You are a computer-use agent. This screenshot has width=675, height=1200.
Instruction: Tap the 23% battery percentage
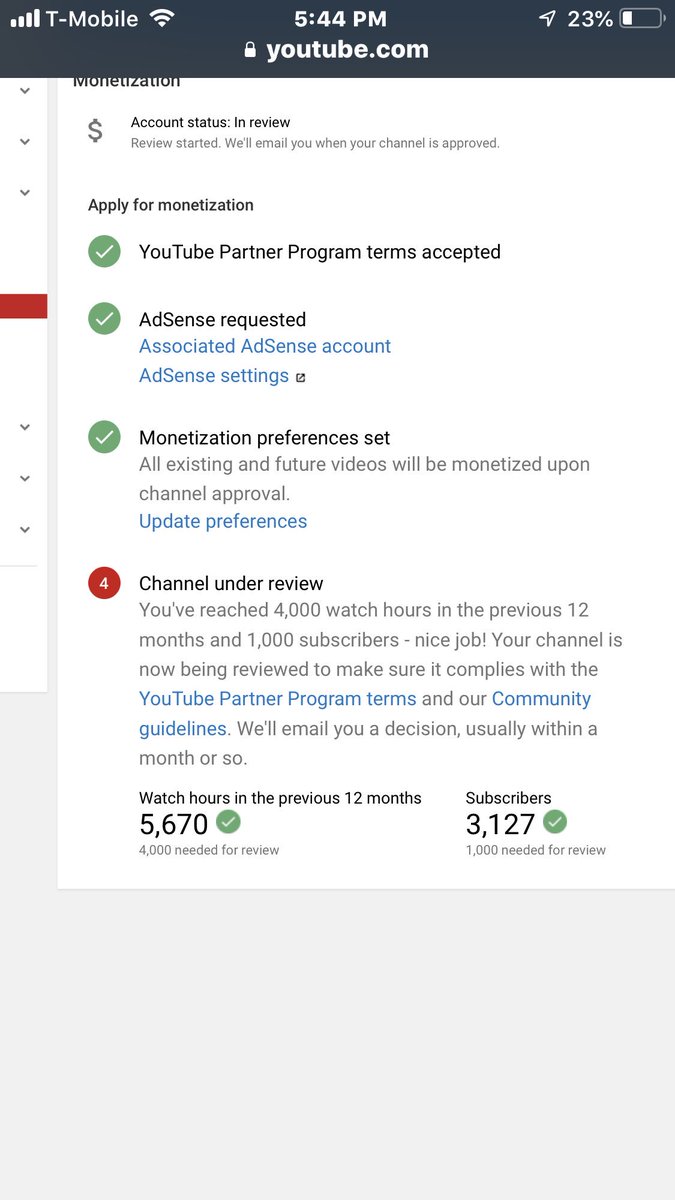[589, 18]
